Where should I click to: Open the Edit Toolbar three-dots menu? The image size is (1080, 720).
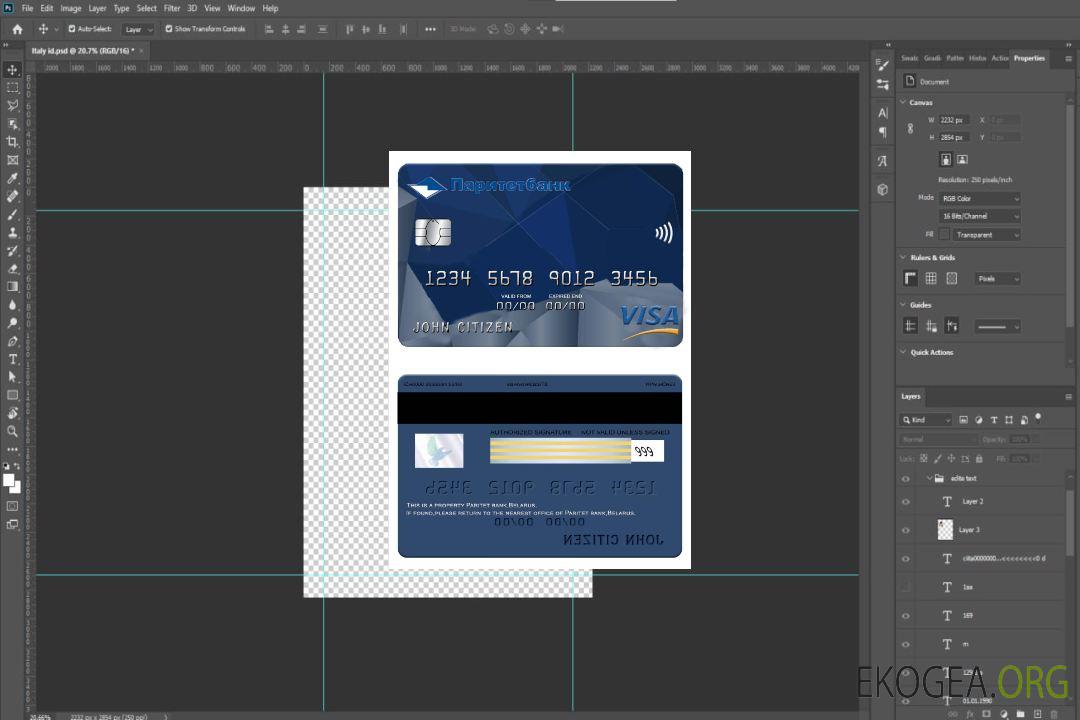(12, 449)
